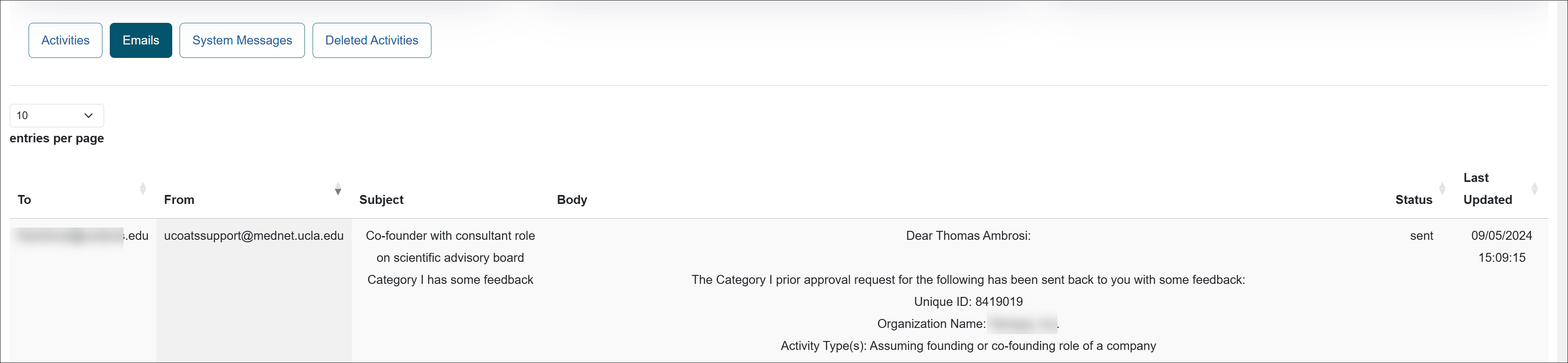Show the Deleted Activities tab
This screenshot has width=1568, height=363.
371,41
